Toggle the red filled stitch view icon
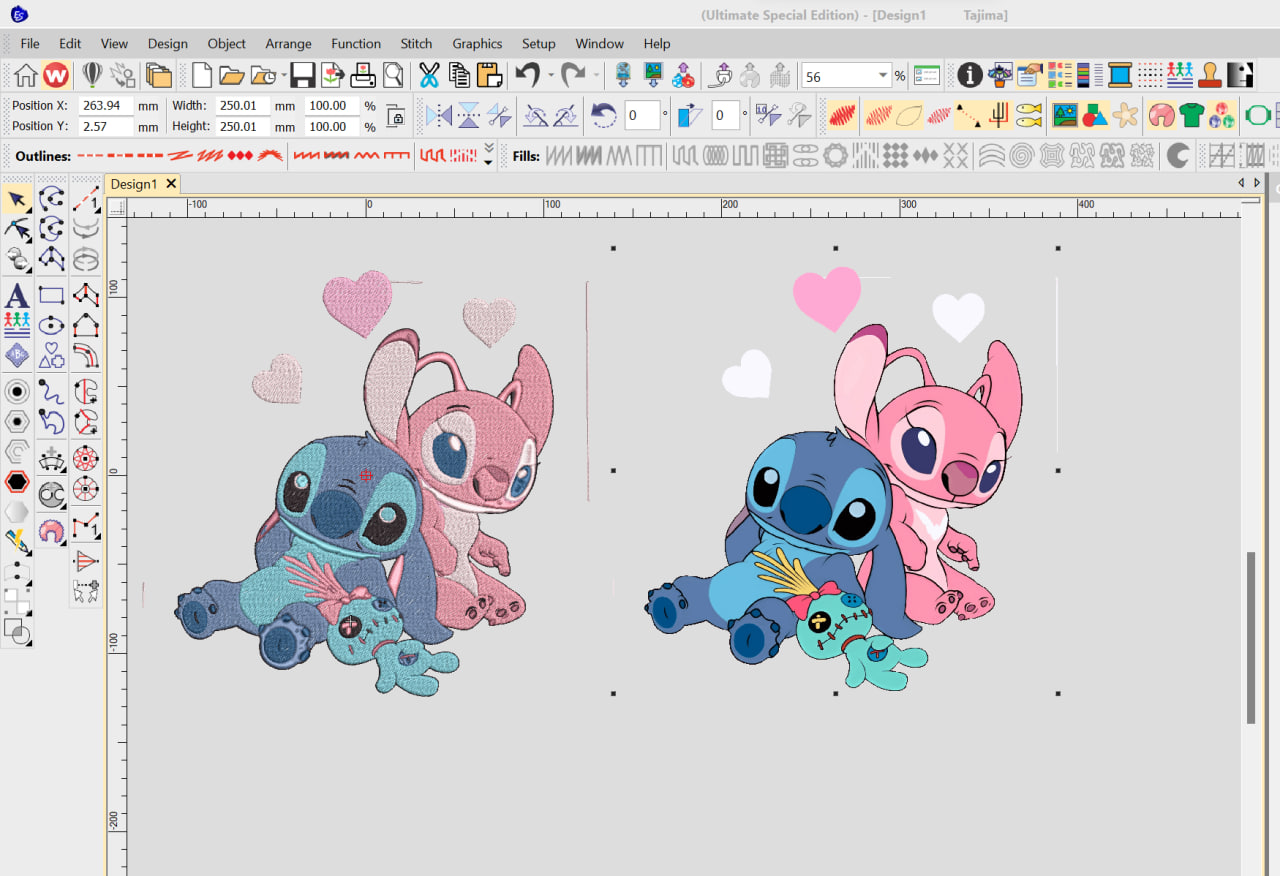1280x876 pixels. coord(842,115)
